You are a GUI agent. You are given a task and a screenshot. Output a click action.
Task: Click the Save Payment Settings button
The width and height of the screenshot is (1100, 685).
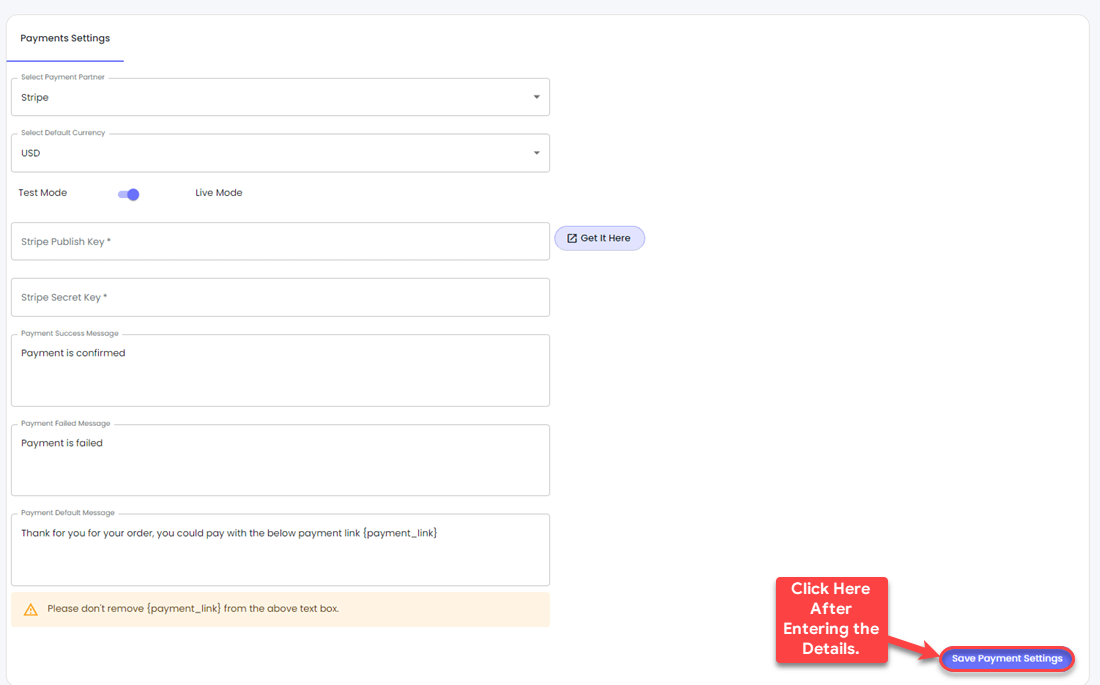click(x=1007, y=658)
